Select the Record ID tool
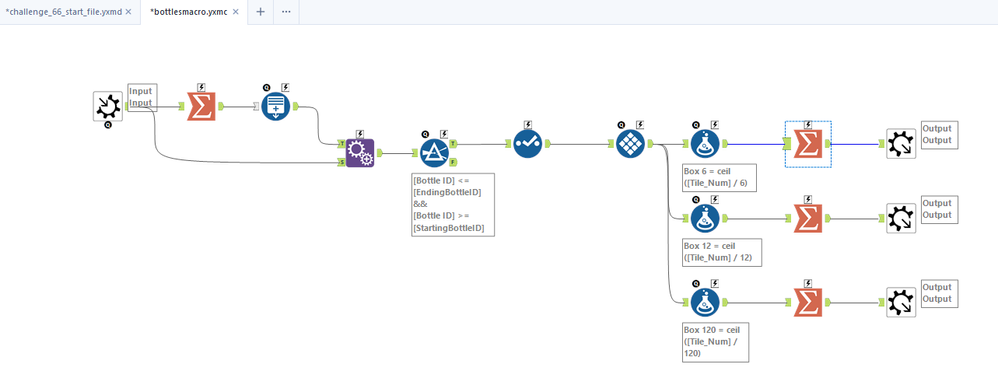Screen dimensions: 998x378 pyautogui.click(x=276, y=106)
